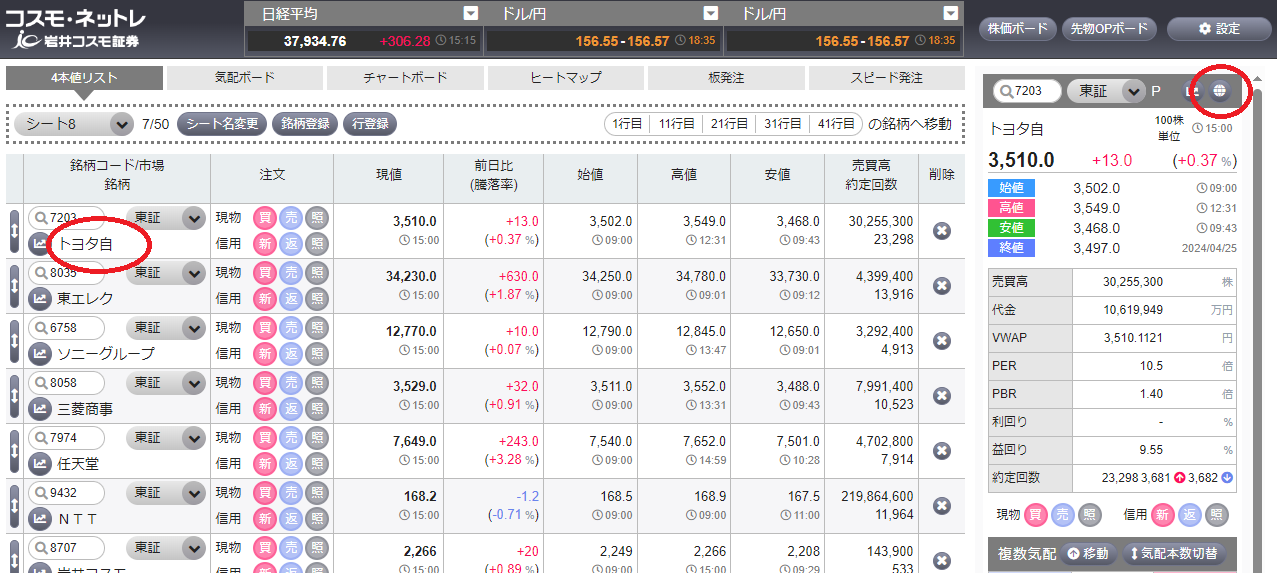This screenshot has width=1277, height=573.
Task: Switch to 4本値リスト tab
Action: [x=84, y=78]
